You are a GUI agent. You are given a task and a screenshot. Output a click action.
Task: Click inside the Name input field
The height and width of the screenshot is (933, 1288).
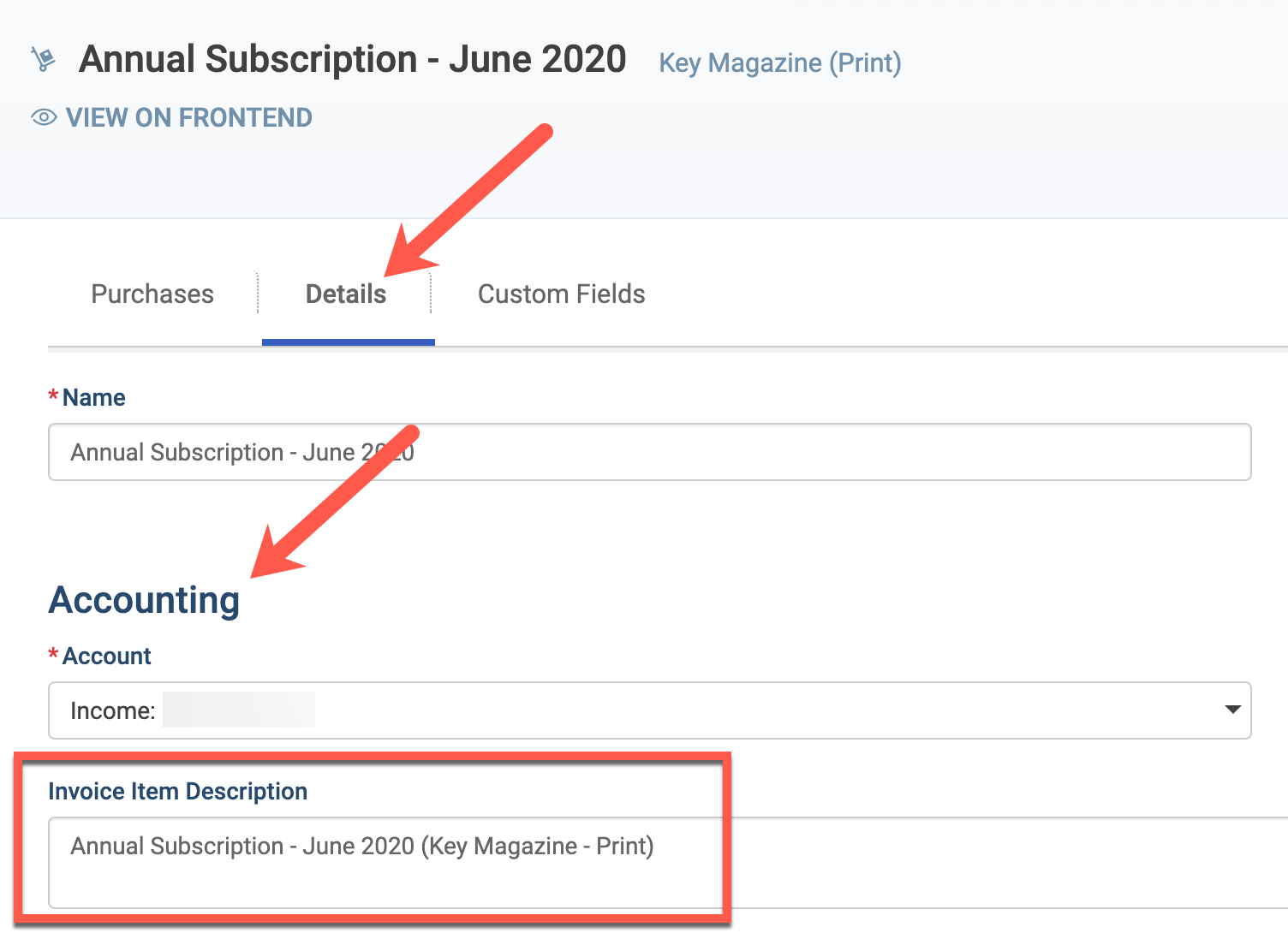pos(650,452)
